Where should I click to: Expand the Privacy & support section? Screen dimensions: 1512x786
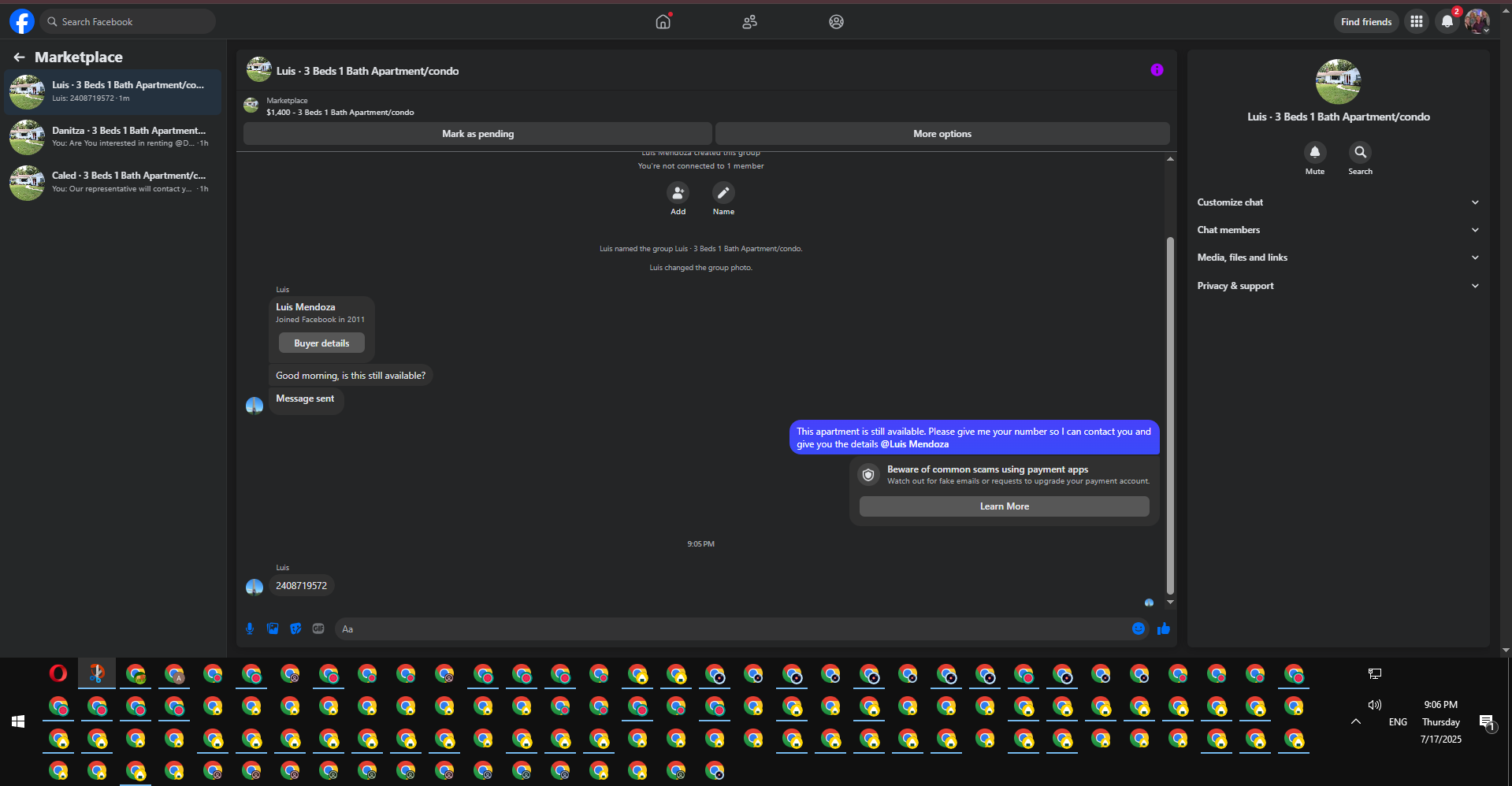[1338, 286]
